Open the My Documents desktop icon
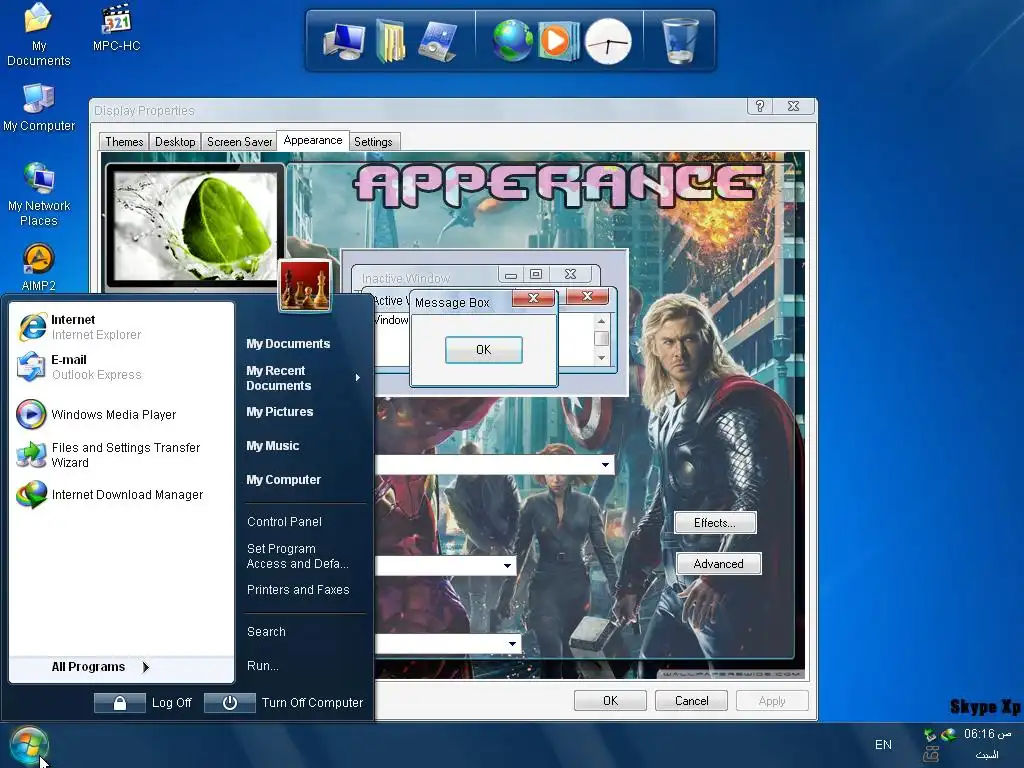 pyautogui.click(x=39, y=34)
